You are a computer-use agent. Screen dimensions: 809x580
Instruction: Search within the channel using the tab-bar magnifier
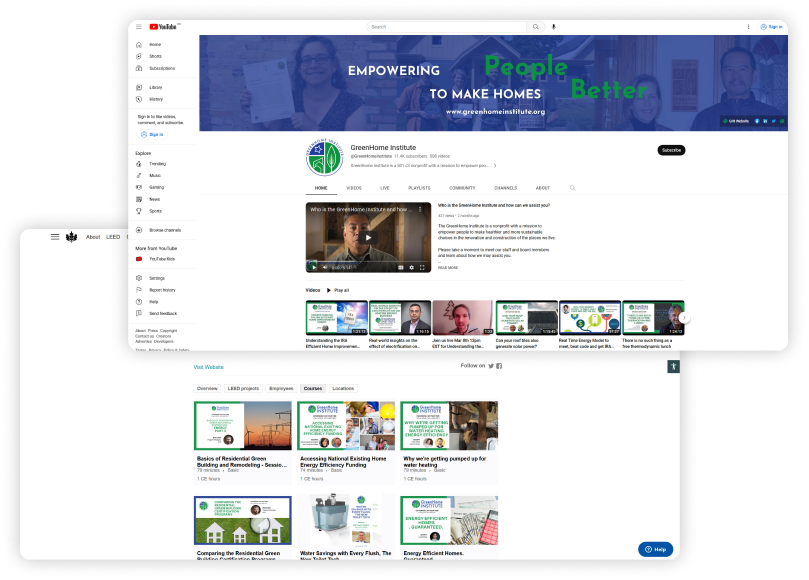click(573, 188)
